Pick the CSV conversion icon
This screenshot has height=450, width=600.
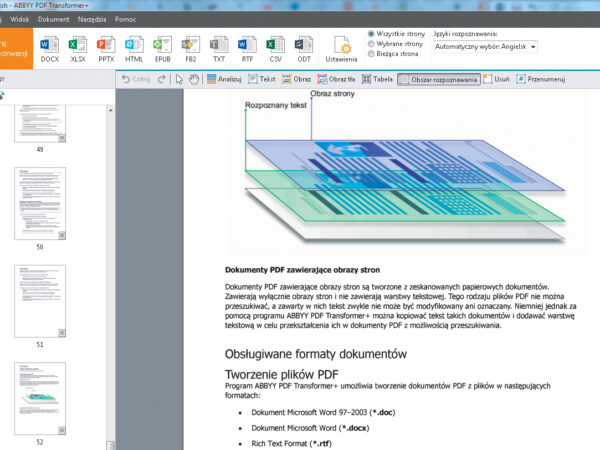click(275, 49)
